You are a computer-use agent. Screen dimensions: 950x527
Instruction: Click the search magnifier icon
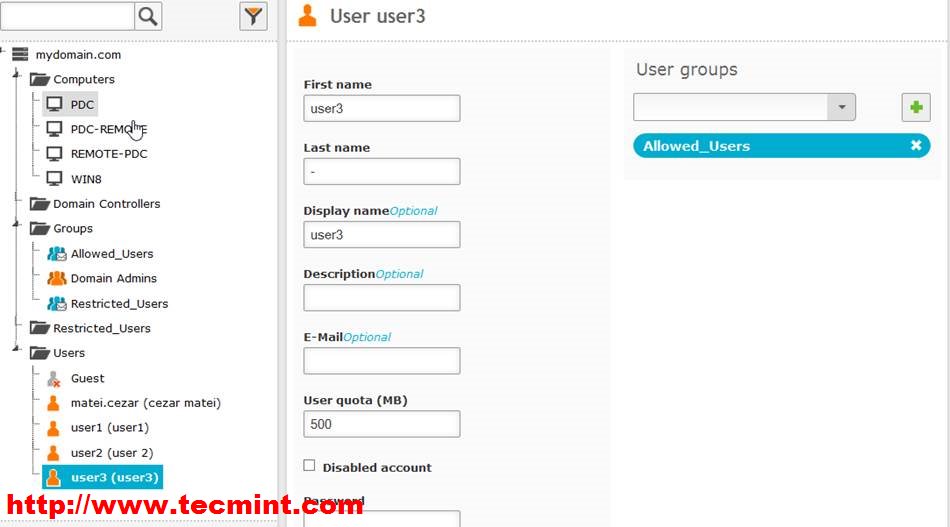(x=148, y=15)
